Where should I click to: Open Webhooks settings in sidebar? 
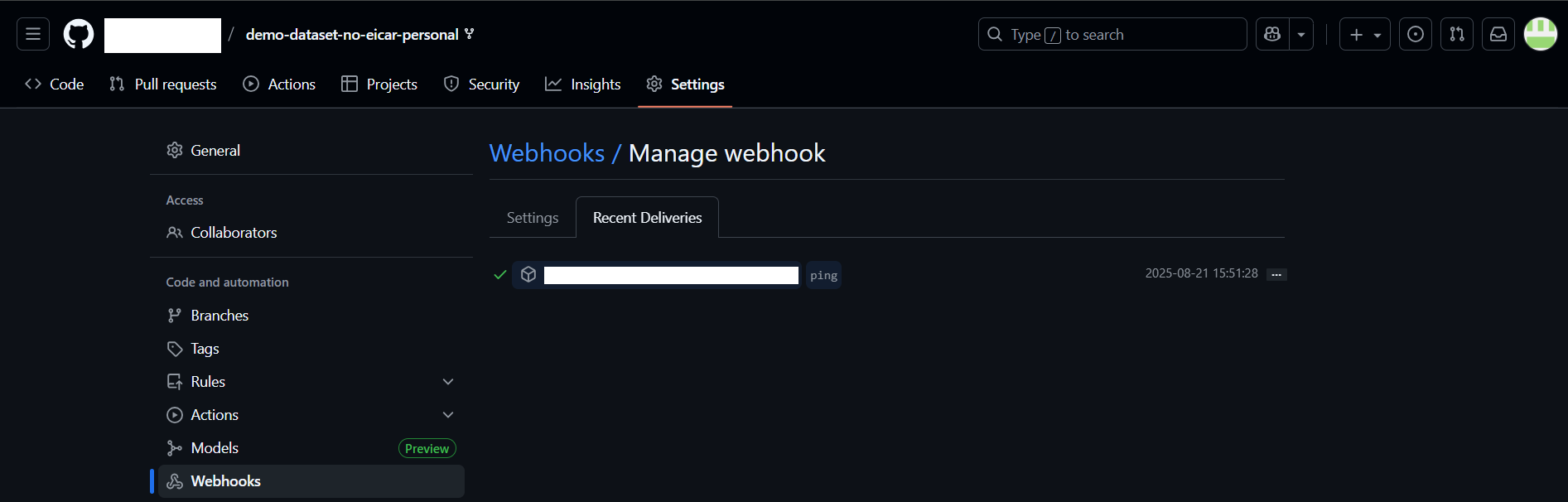311,481
